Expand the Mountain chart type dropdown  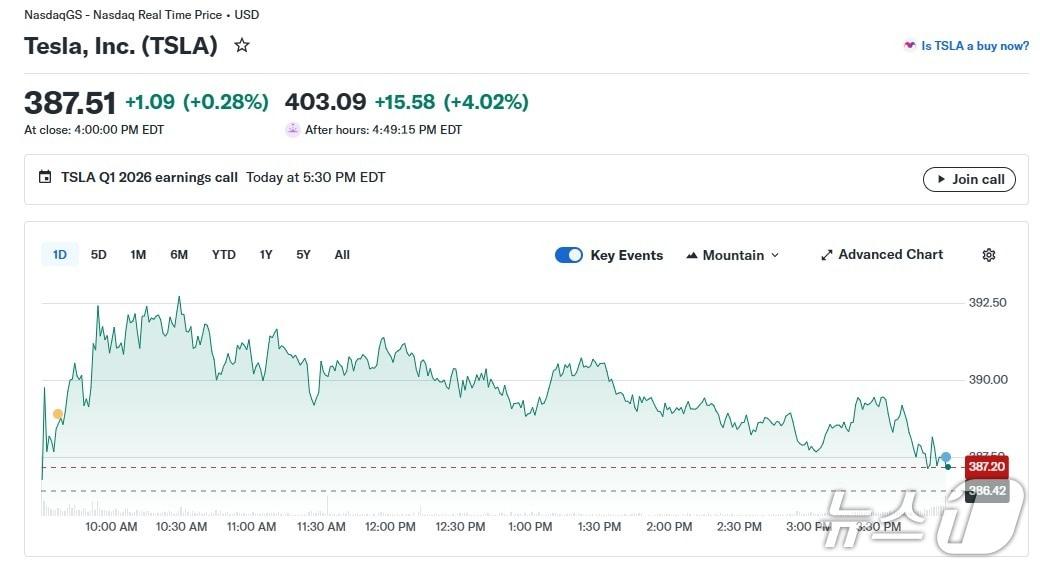click(733, 255)
